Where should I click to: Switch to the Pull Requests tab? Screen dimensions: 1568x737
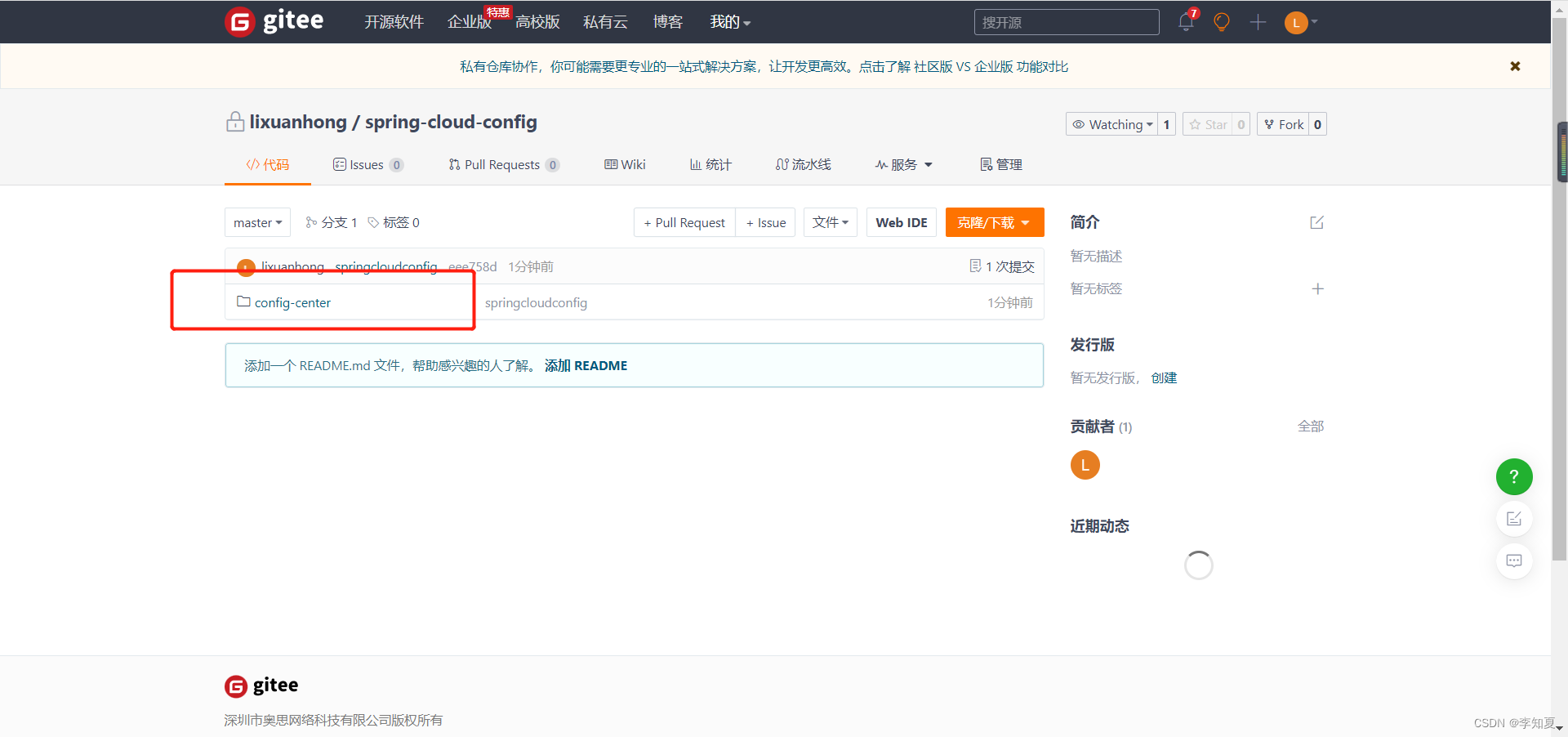point(504,164)
